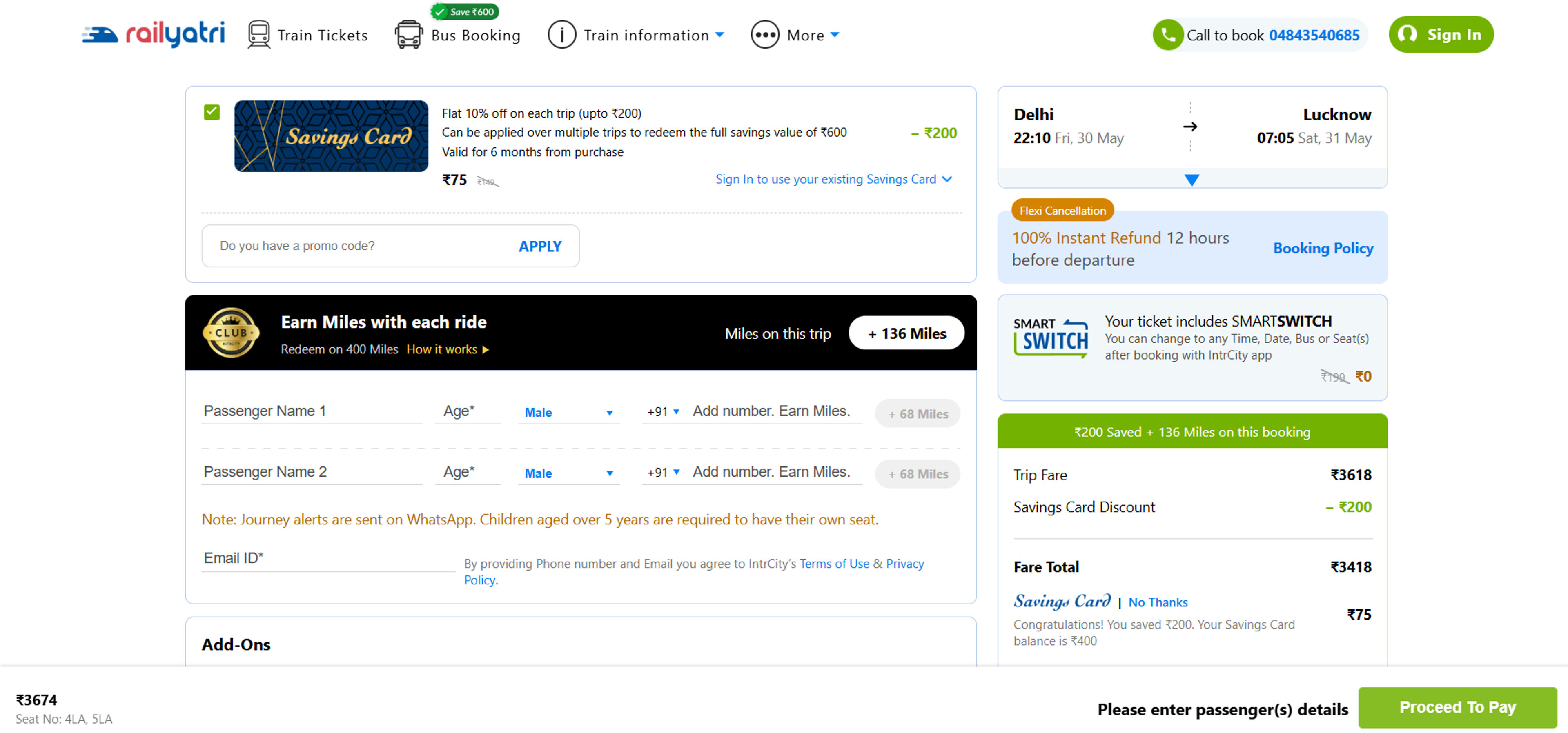Click the Savings Card image
The image size is (1568, 733).
pyautogui.click(x=331, y=135)
